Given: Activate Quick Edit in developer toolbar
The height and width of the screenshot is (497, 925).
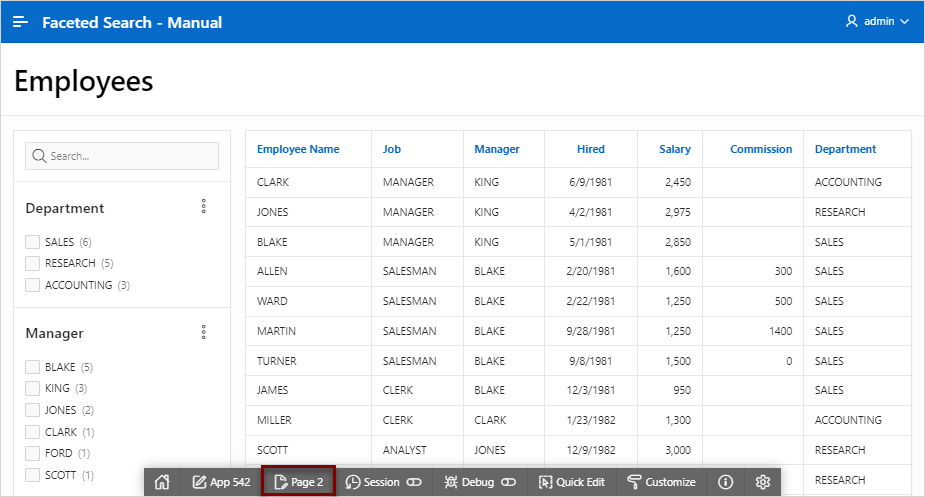Looking at the screenshot, I should 571,482.
